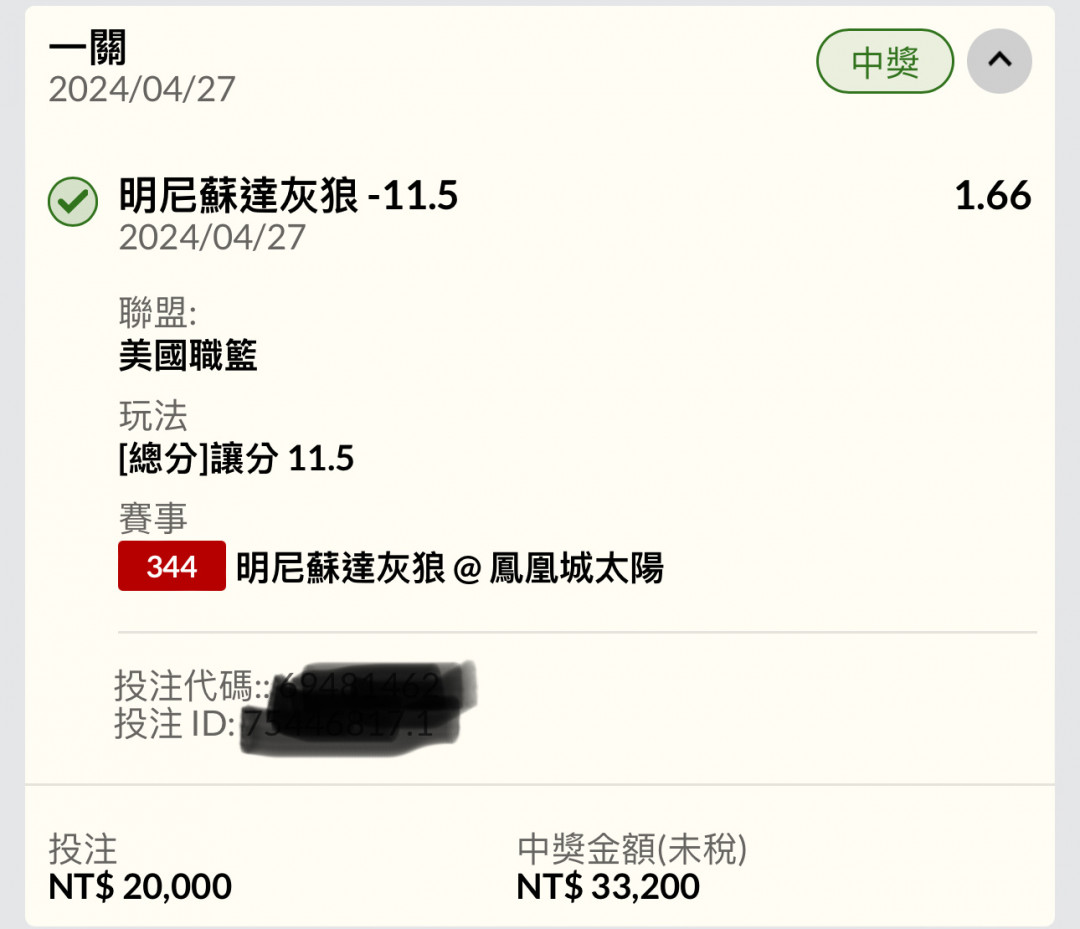Click the NT$ 33,200 winnings amount

click(x=608, y=886)
